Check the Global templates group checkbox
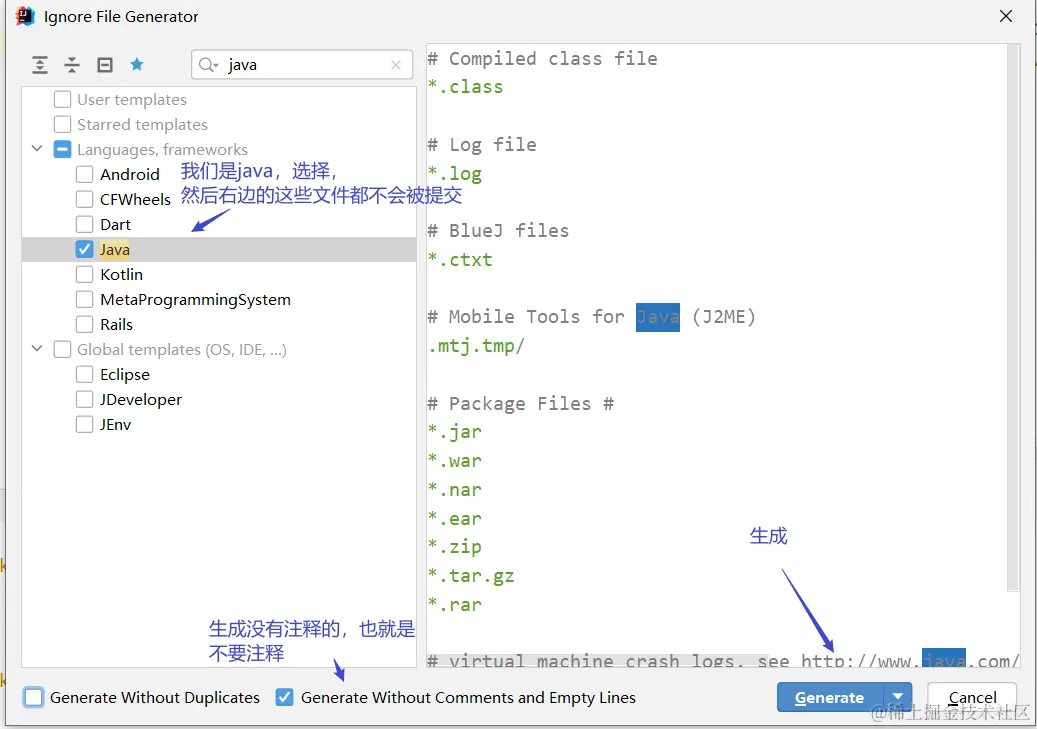 click(62, 349)
